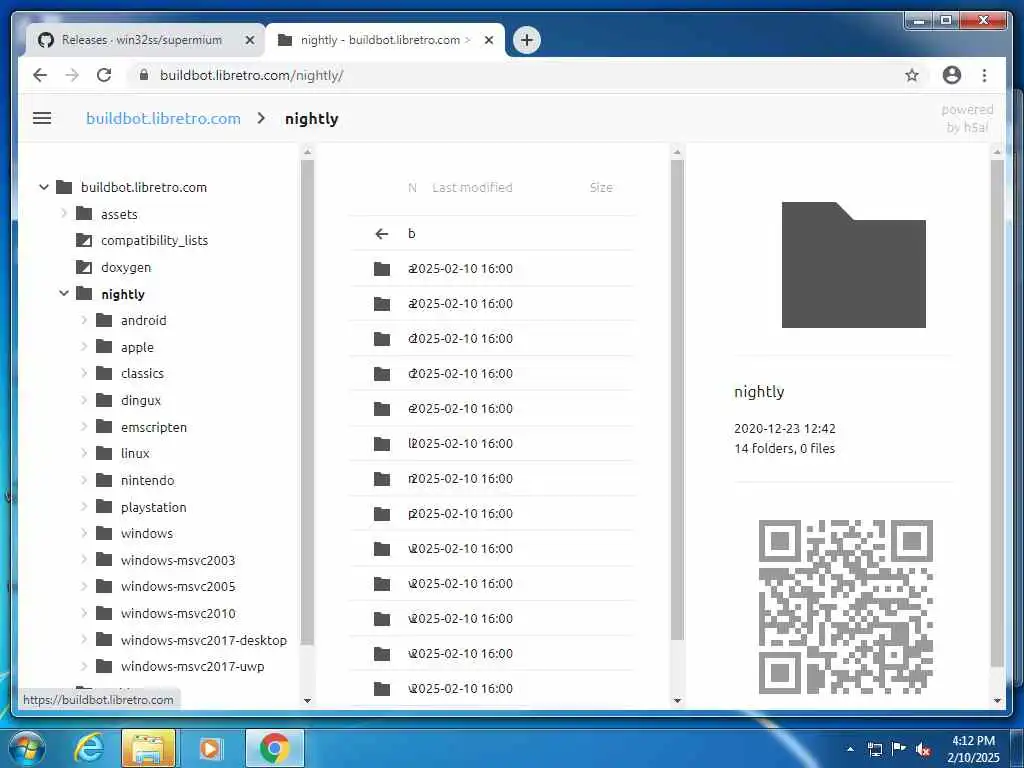Select windows-msvc2017-desktop in the tree
Screen dimensions: 1024x768
coord(191,640)
